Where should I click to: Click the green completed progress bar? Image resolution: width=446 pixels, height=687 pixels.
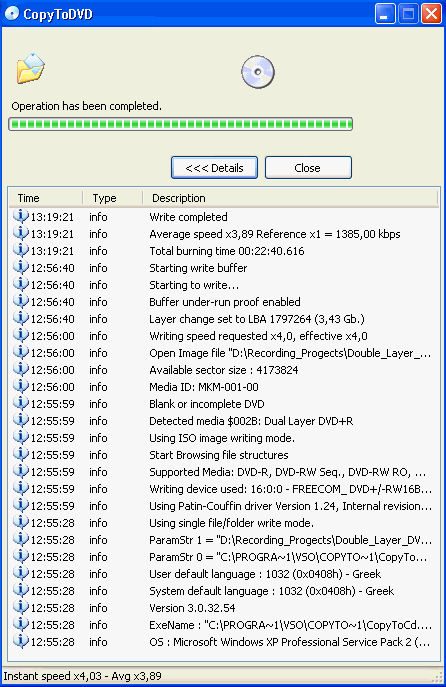[x=181, y=124]
